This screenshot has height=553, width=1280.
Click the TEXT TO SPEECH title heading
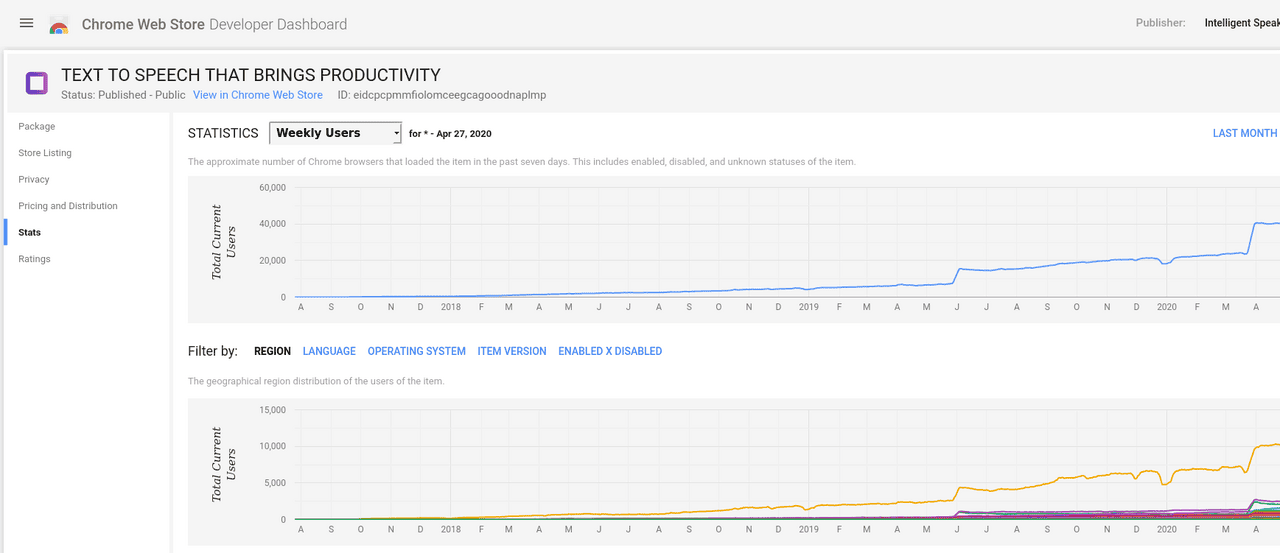click(x=251, y=75)
